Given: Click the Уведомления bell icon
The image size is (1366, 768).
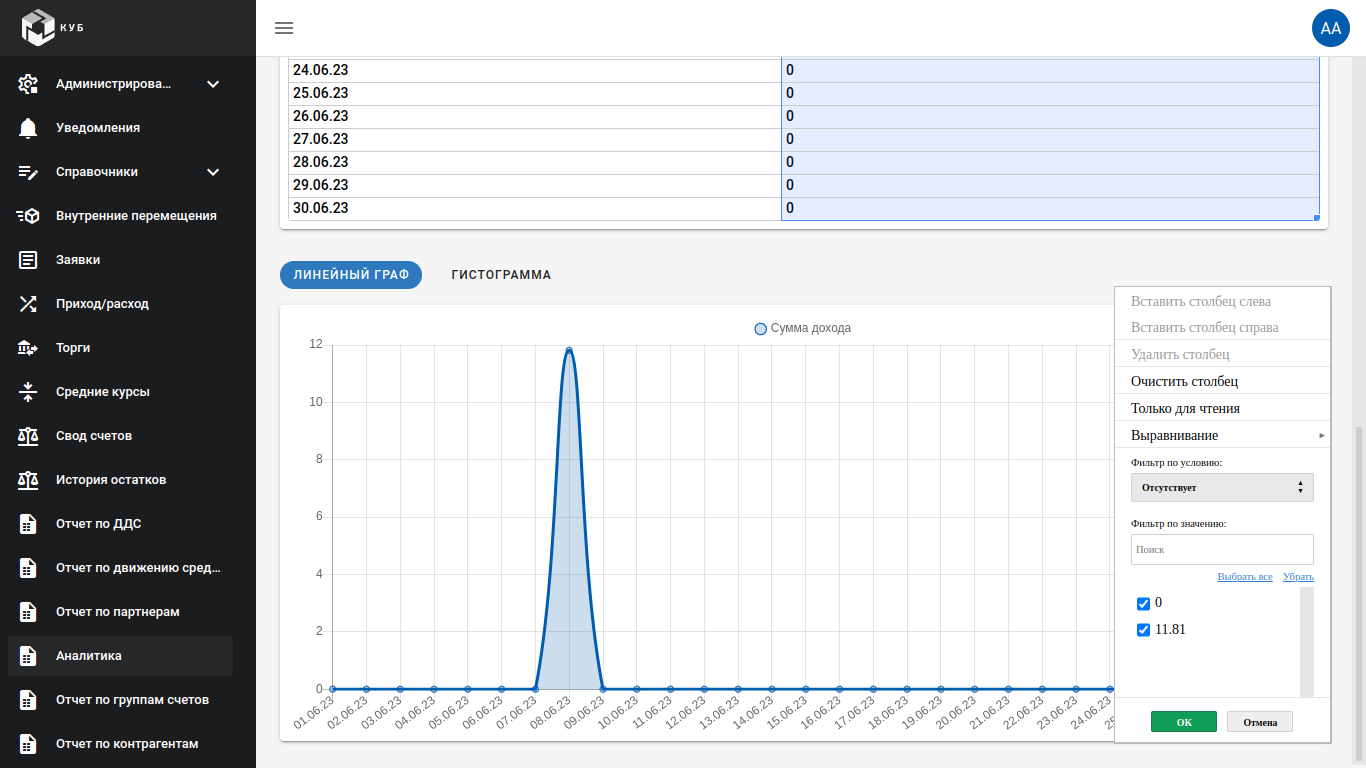Looking at the screenshot, I should click(x=28, y=128).
